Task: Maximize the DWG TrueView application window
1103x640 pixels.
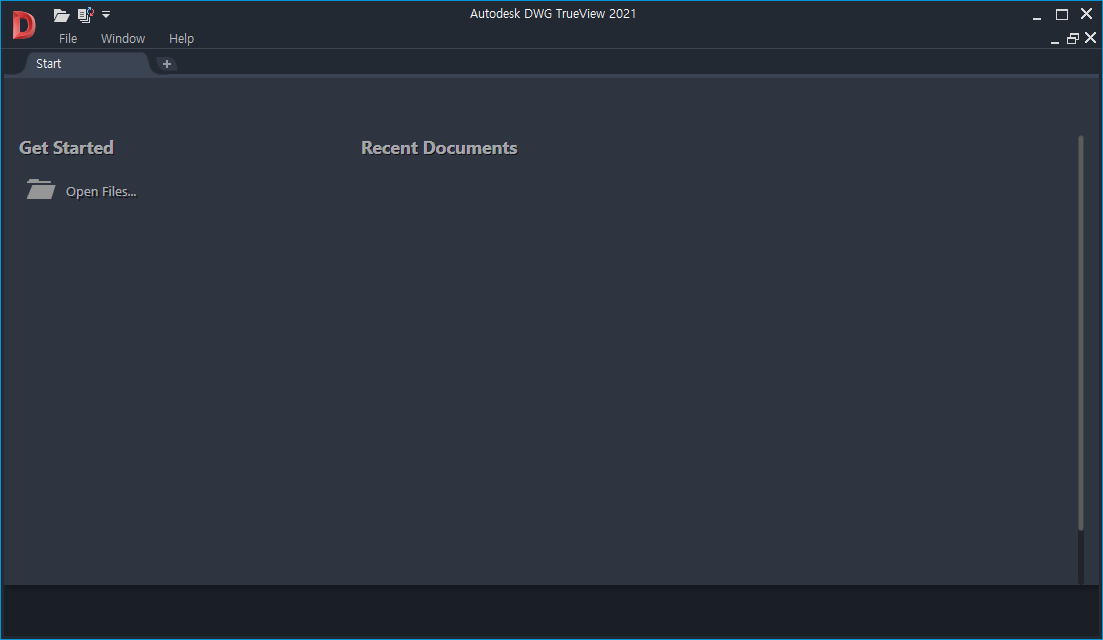Action: [1062, 14]
